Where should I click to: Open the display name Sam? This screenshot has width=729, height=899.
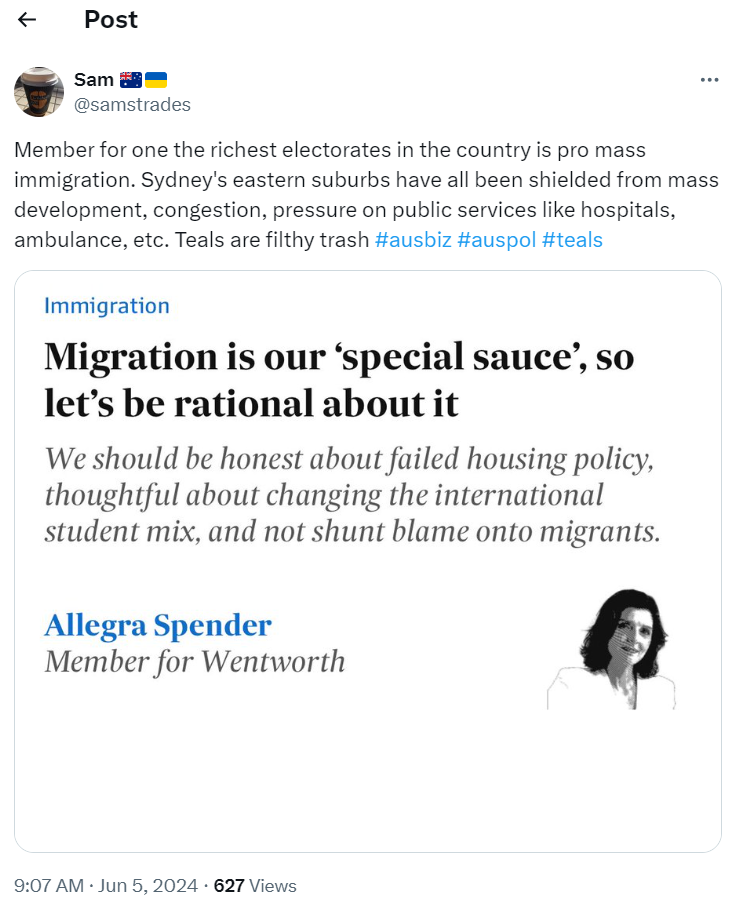[x=93, y=80]
